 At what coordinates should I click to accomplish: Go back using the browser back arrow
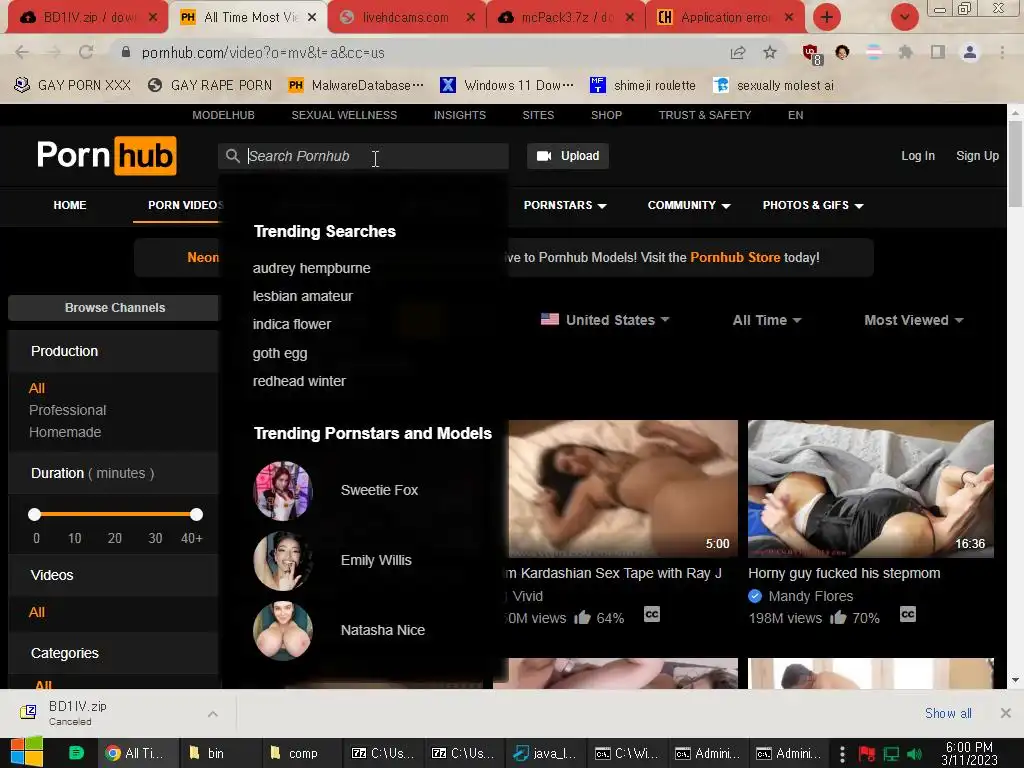[22, 52]
